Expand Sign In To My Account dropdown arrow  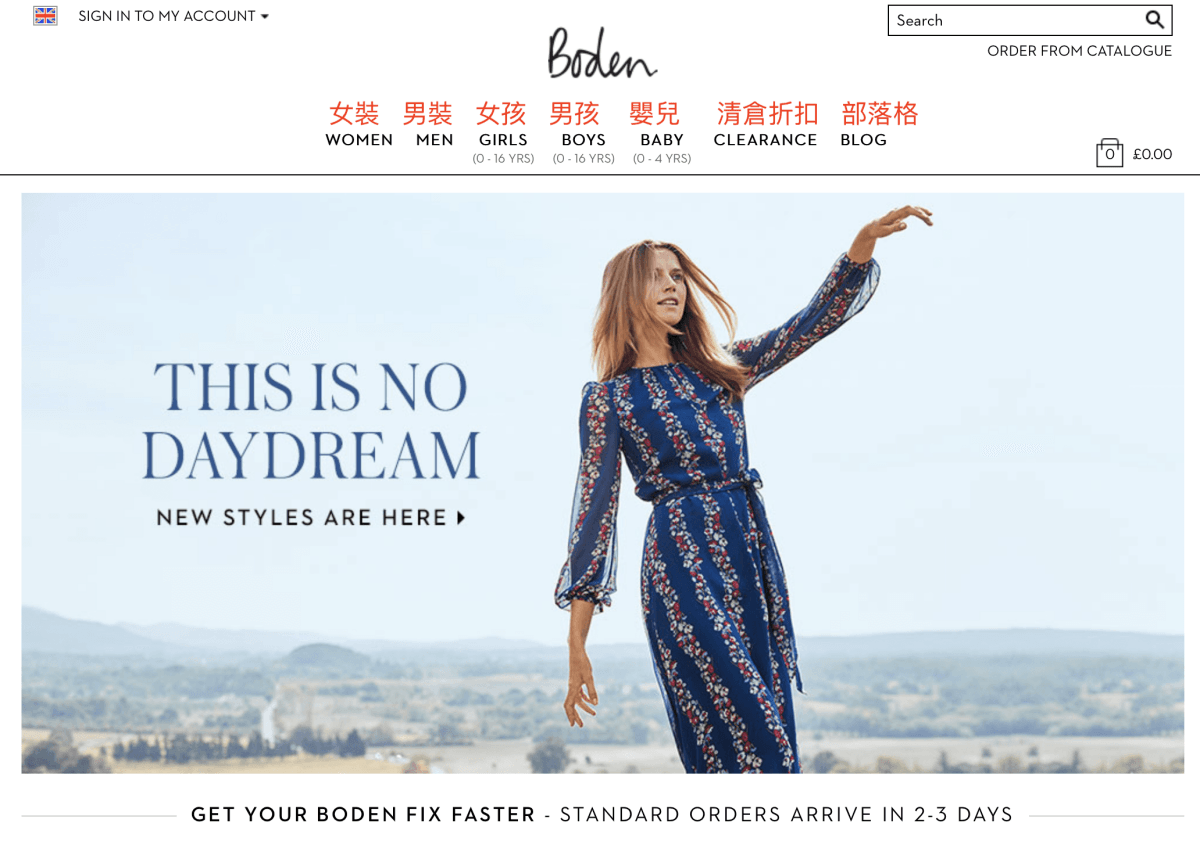point(265,17)
